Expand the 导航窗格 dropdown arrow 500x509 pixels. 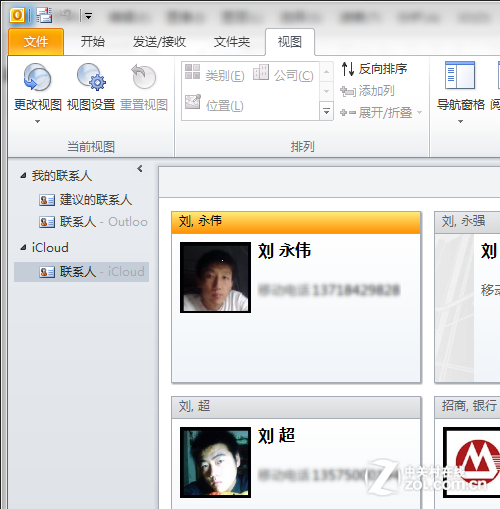[x=460, y=121]
